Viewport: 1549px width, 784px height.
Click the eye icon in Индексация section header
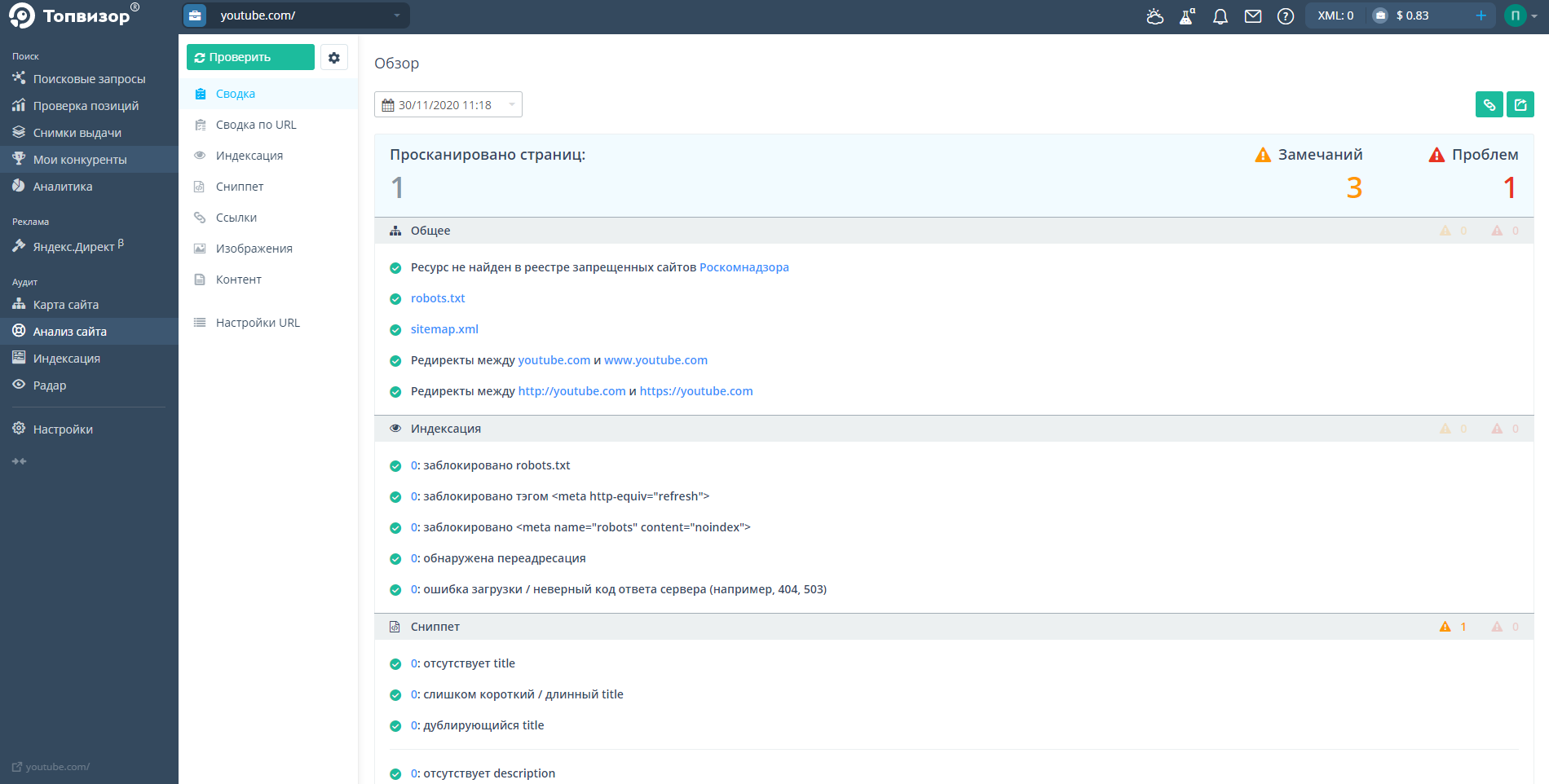[x=395, y=429]
